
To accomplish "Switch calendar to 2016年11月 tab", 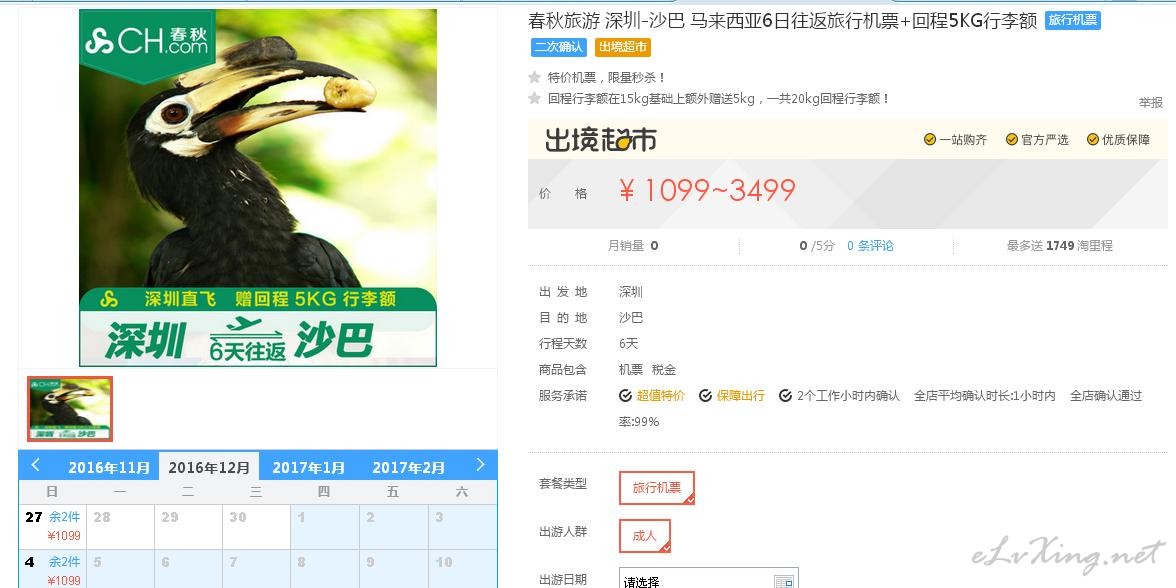I will 110,467.
